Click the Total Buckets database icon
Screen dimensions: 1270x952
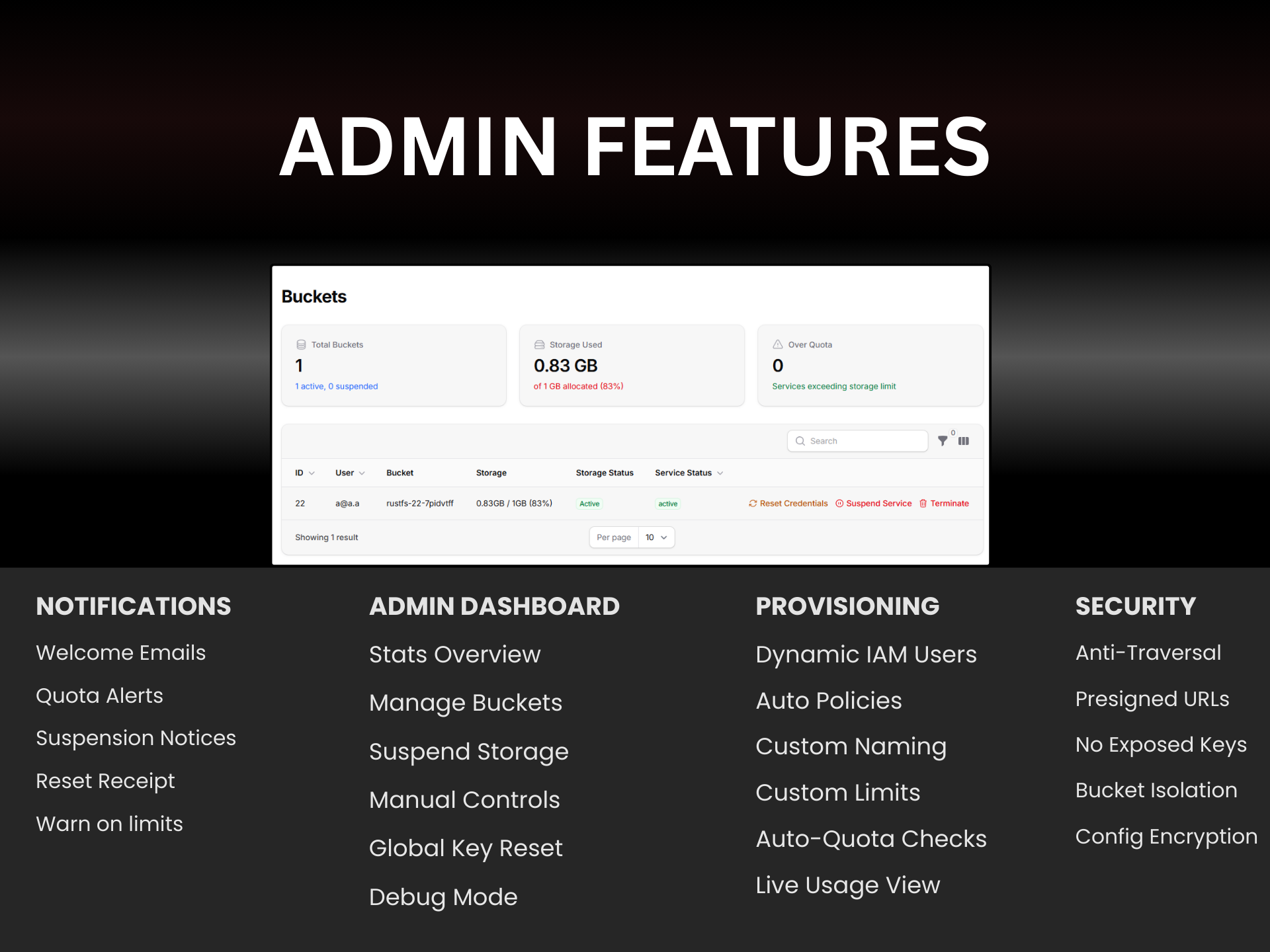[x=301, y=344]
